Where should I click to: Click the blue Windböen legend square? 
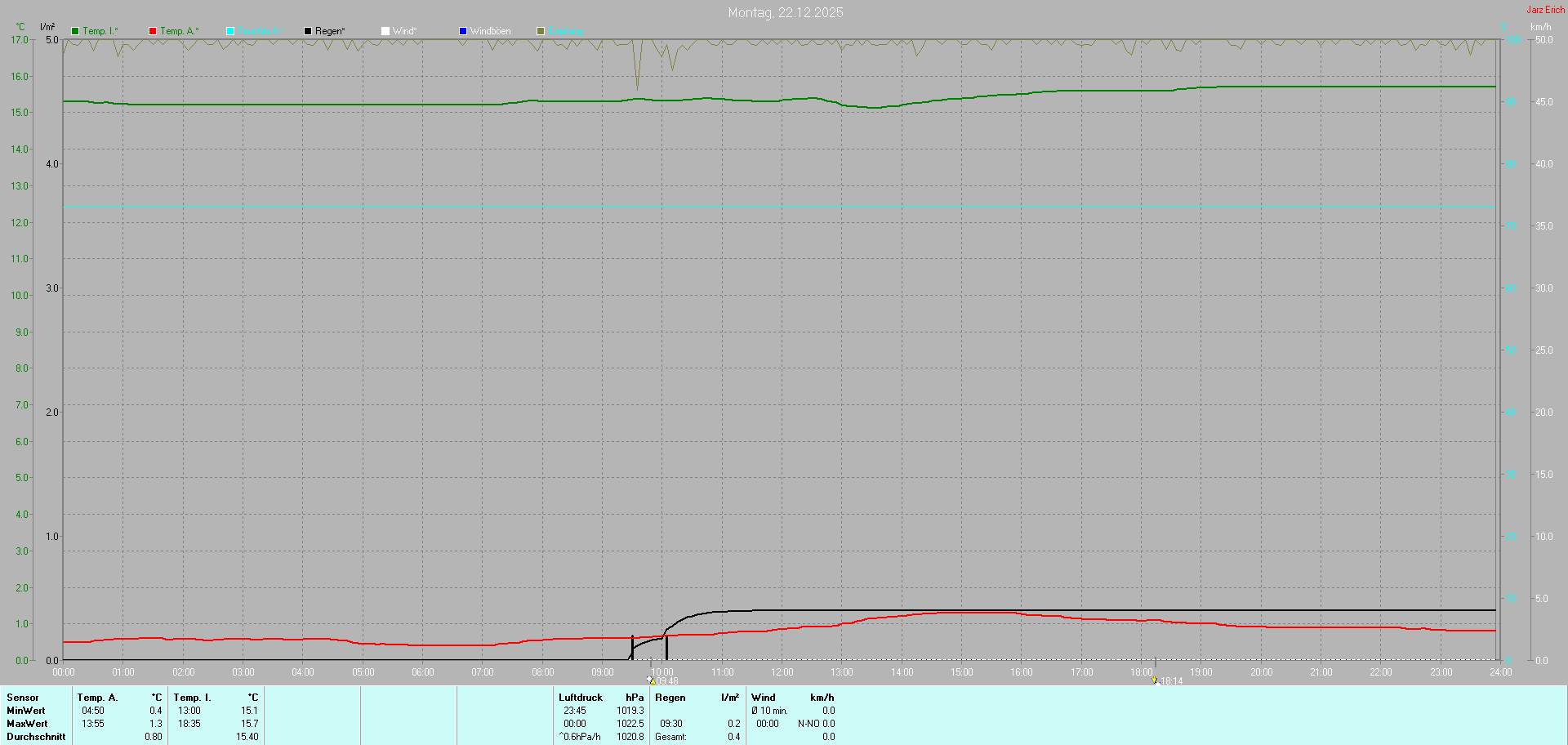click(x=463, y=31)
